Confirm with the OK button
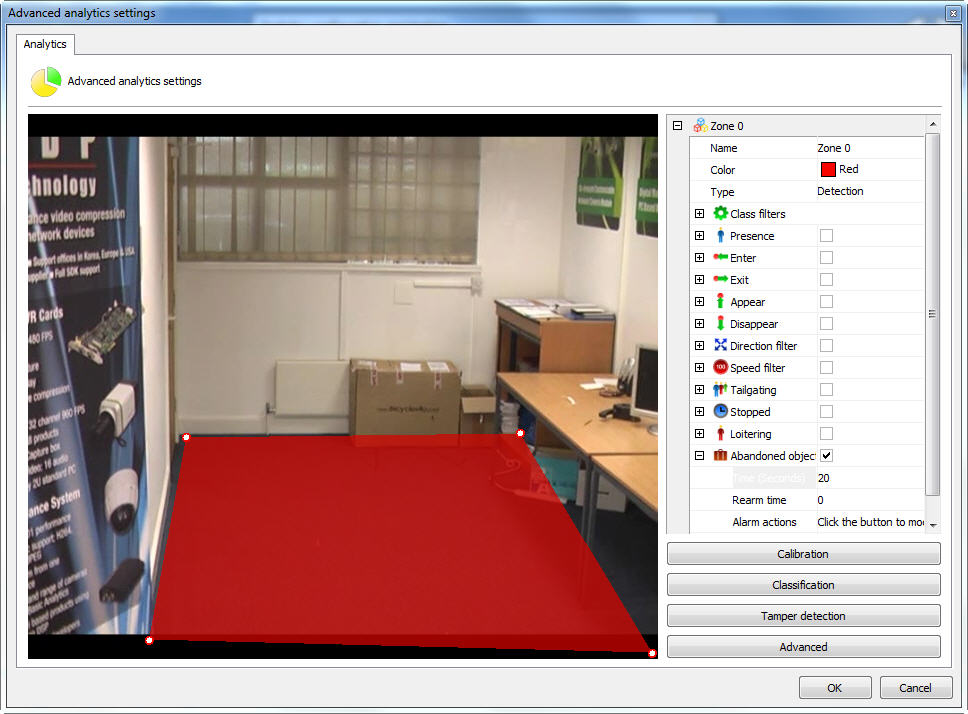This screenshot has width=968, height=714. point(835,687)
